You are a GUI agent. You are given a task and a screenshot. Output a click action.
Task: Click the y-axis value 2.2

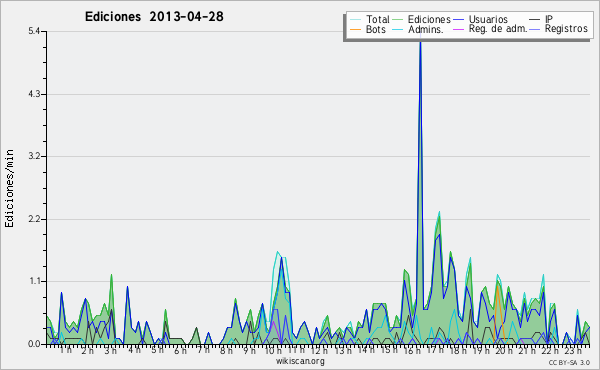click(34, 219)
